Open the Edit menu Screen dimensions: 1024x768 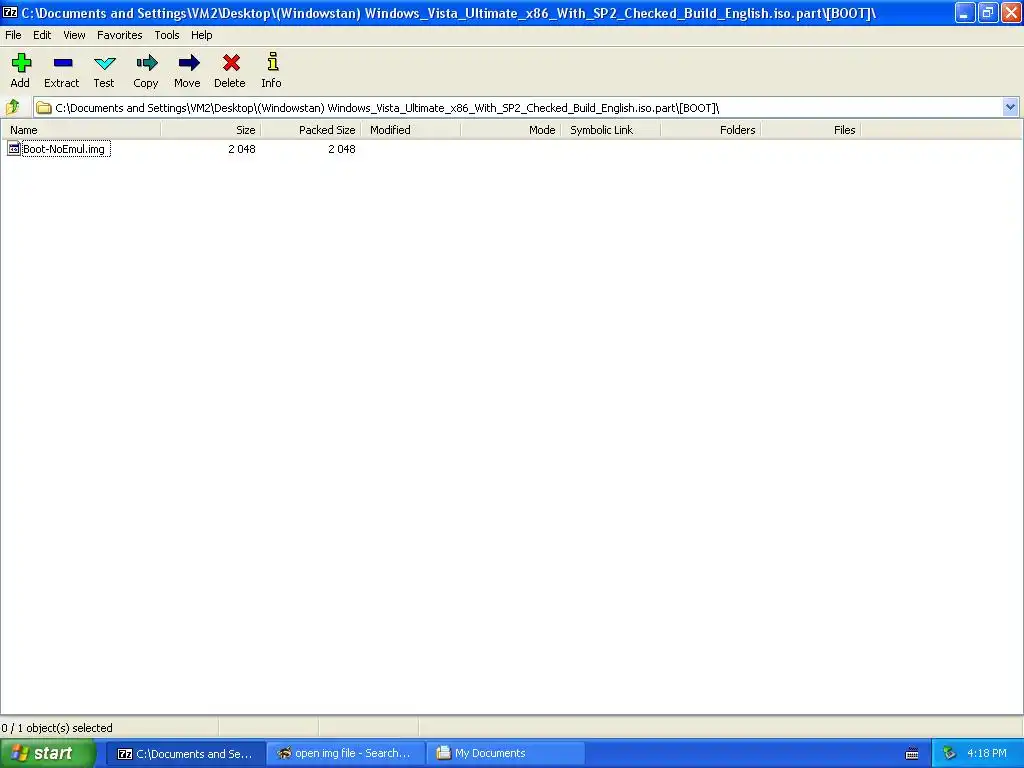click(x=42, y=35)
